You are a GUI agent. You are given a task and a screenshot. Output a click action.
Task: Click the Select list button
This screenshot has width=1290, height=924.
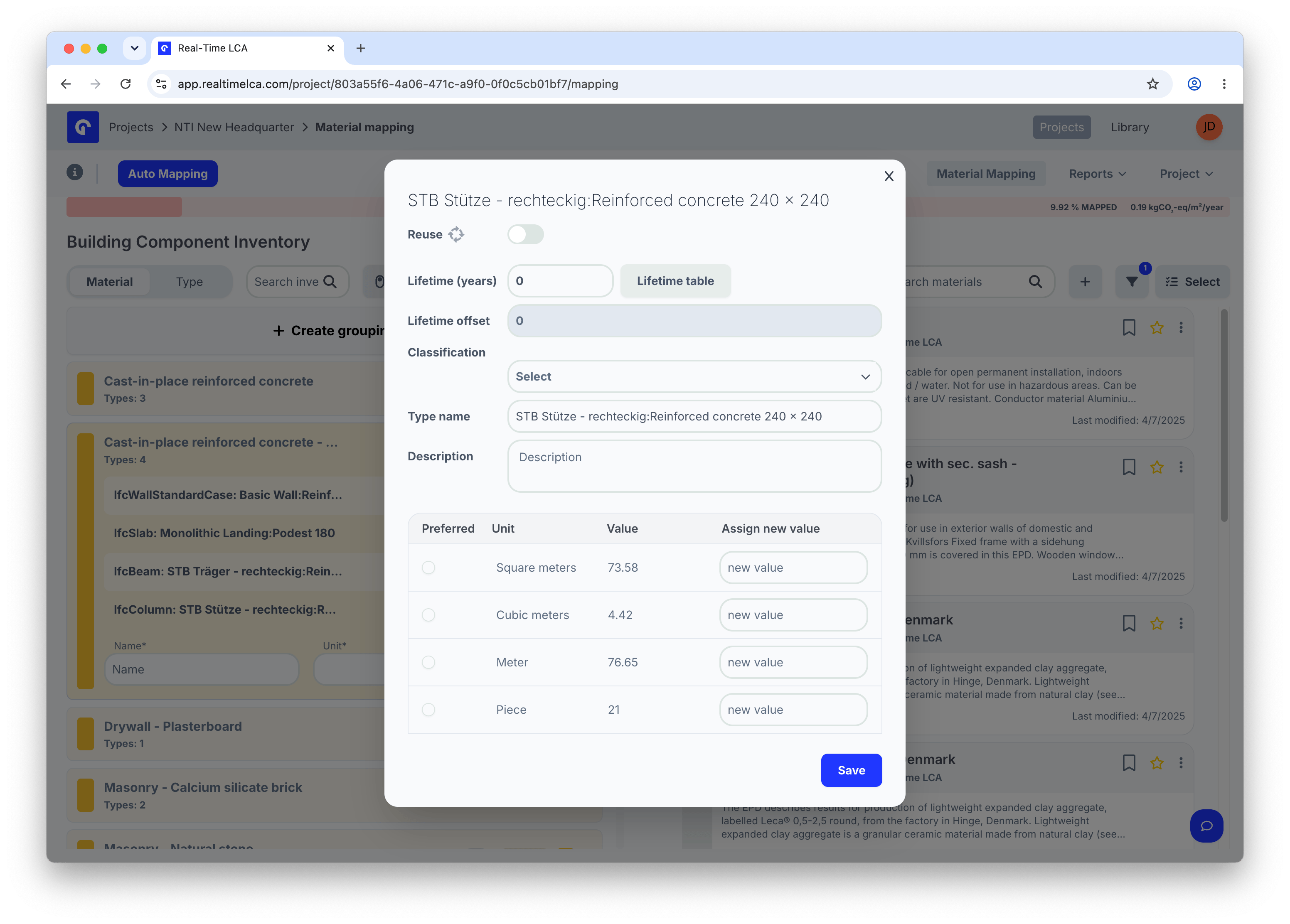pos(1193,282)
